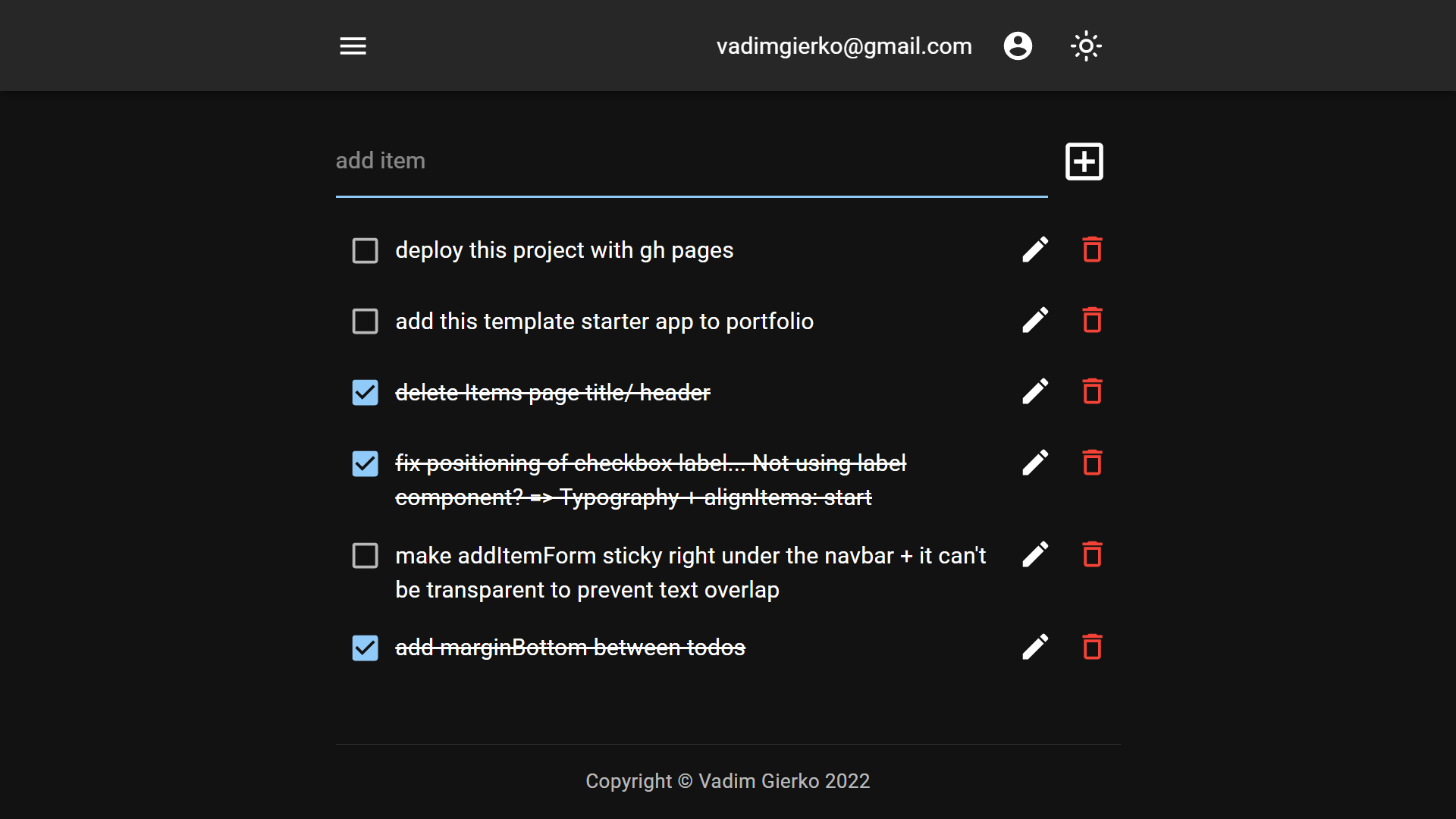Delete the 'add this template starter app' todo
This screenshot has height=819, width=1456.
[x=1092, y=321]
